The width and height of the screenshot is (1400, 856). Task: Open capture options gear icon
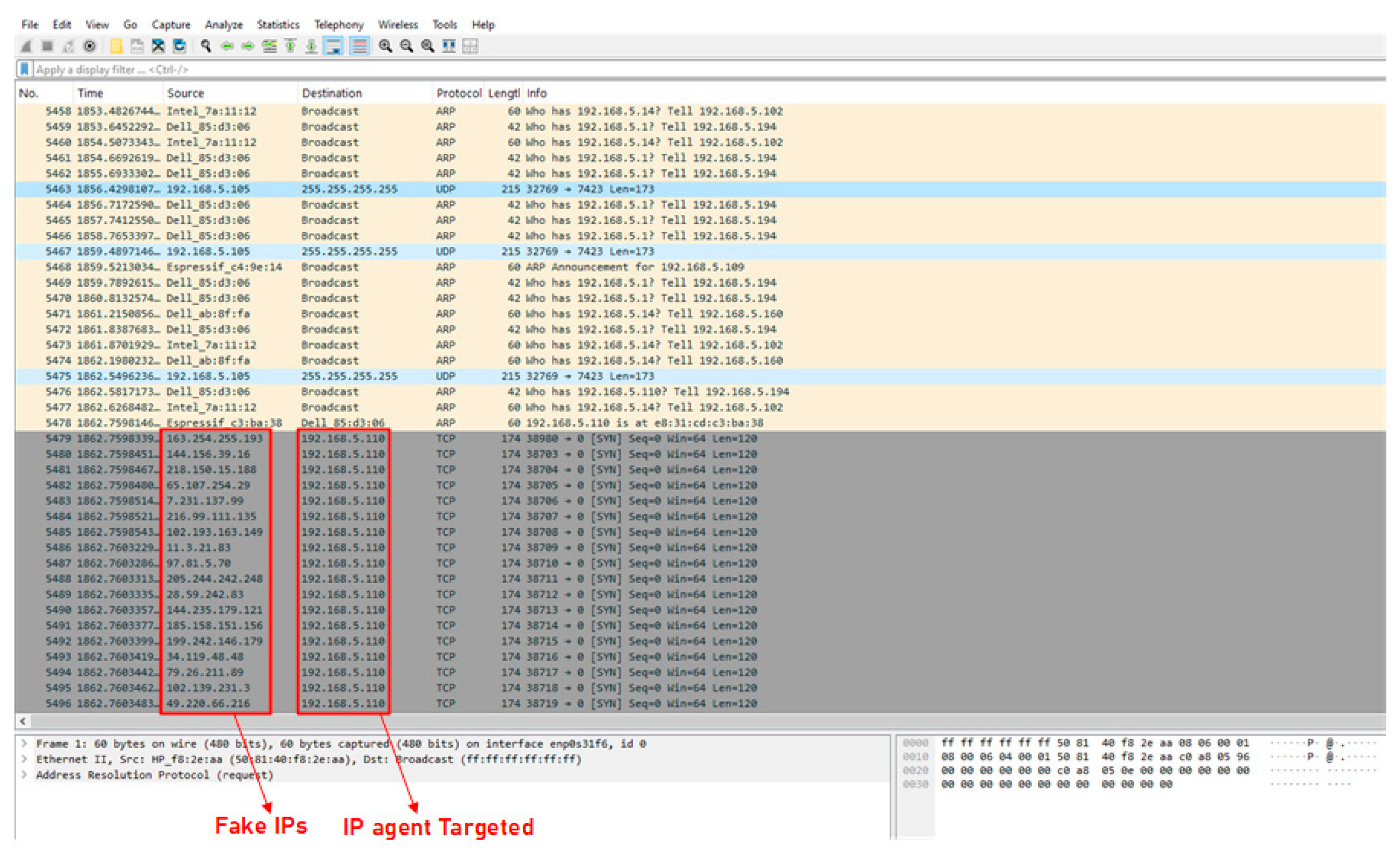(x=89, y=47)
